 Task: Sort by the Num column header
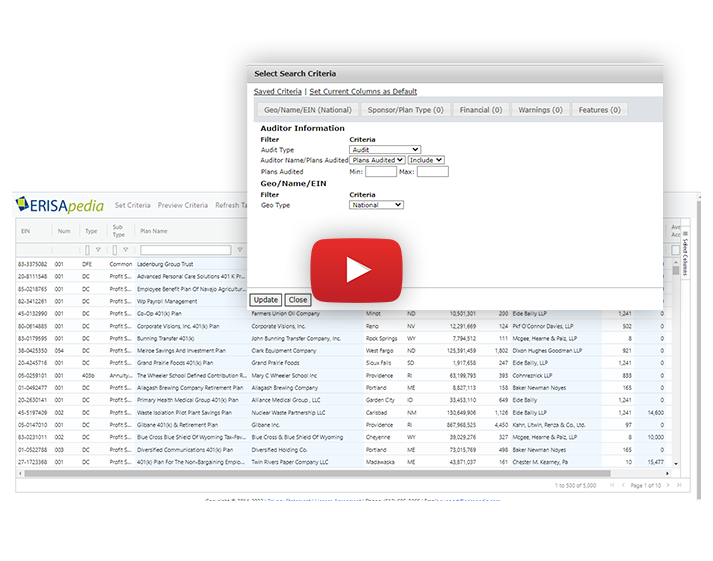[x=64, y=231]
